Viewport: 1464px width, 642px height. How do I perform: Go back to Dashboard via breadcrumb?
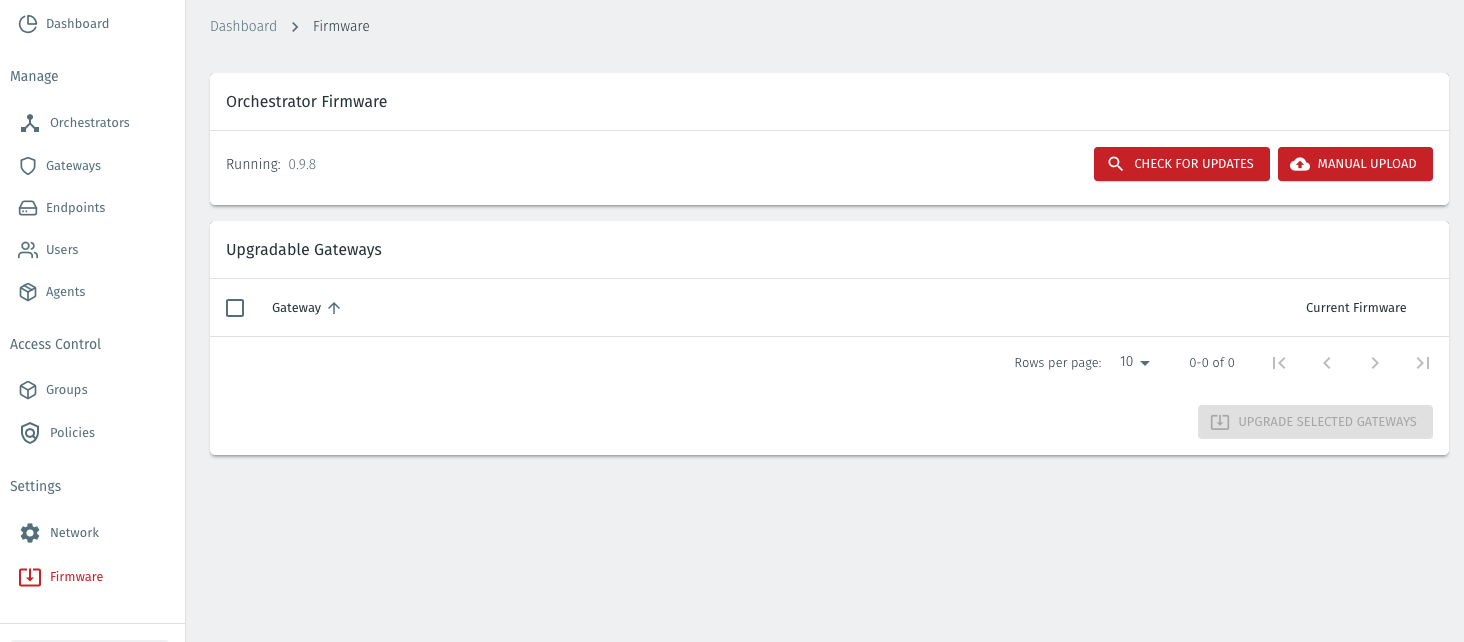[x=243, y=26]
